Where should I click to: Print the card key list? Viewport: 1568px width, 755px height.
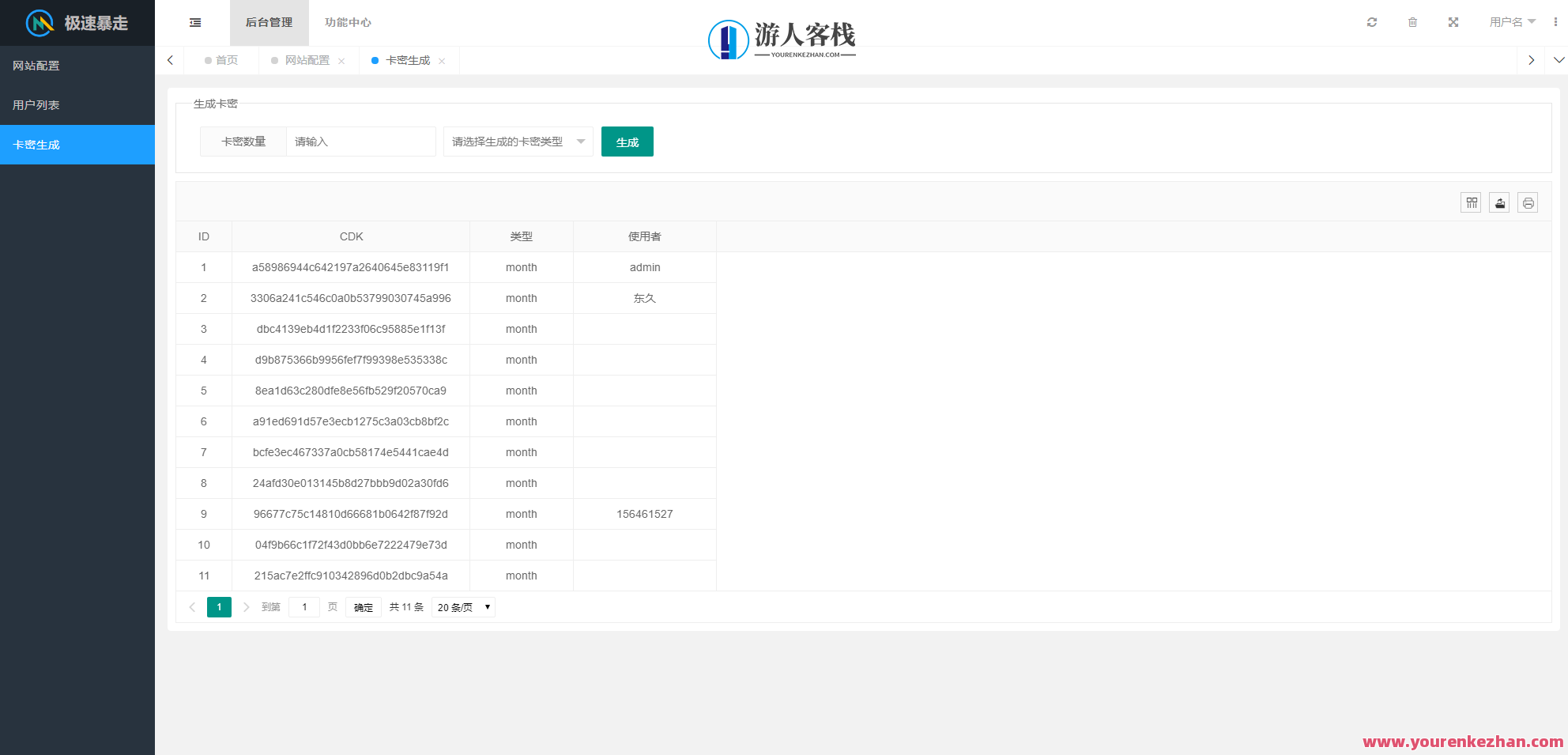1528,202
